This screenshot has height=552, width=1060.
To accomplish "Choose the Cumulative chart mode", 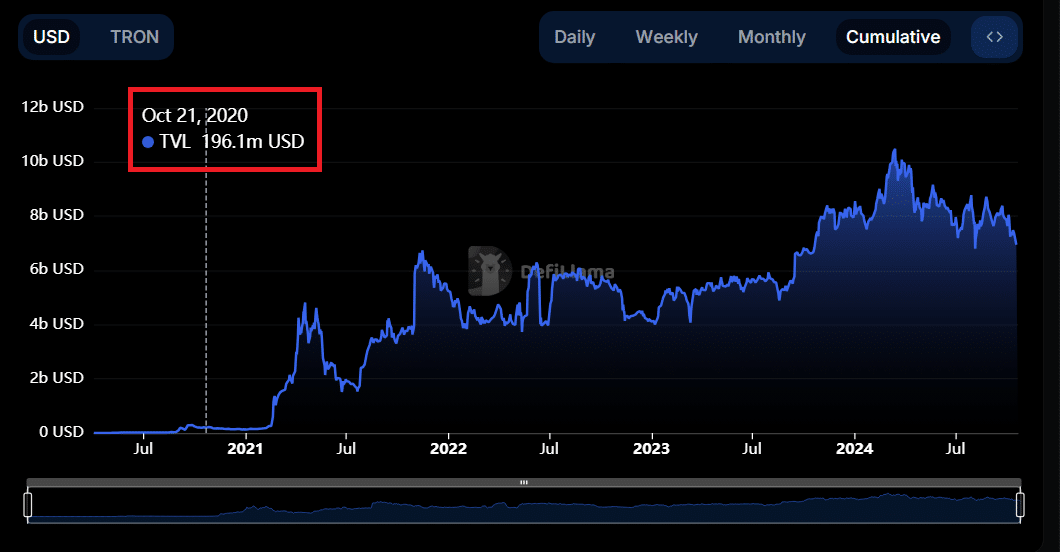I will pos(892,37).
